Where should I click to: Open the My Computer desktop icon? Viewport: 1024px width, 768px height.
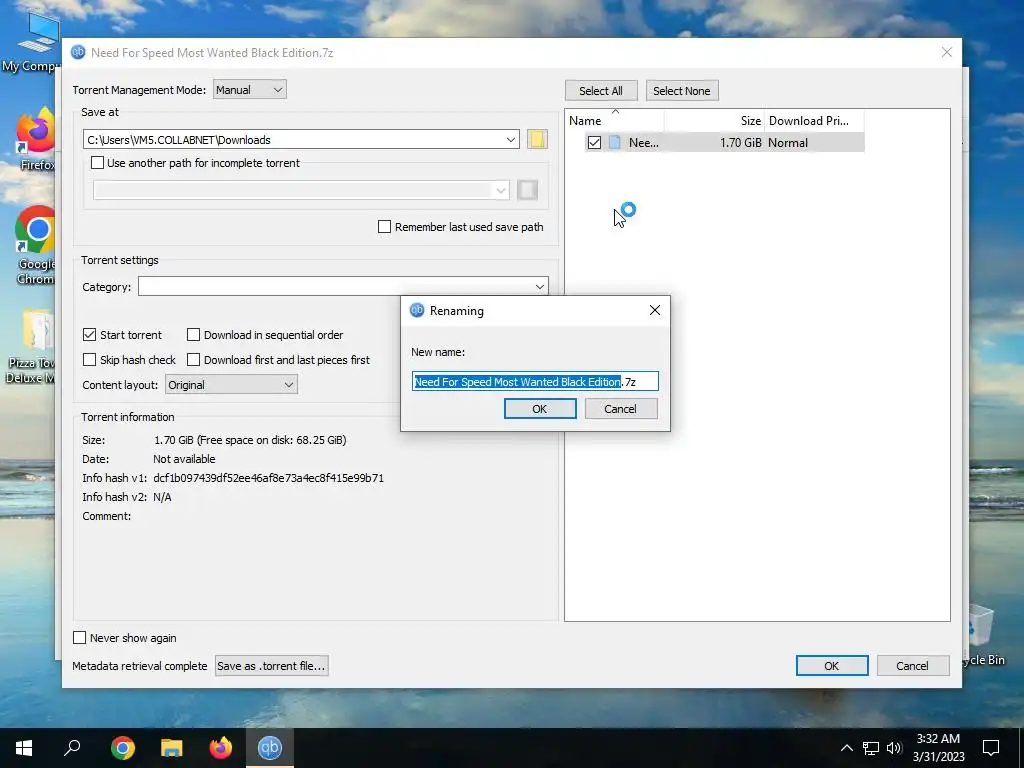coord(31,42)
